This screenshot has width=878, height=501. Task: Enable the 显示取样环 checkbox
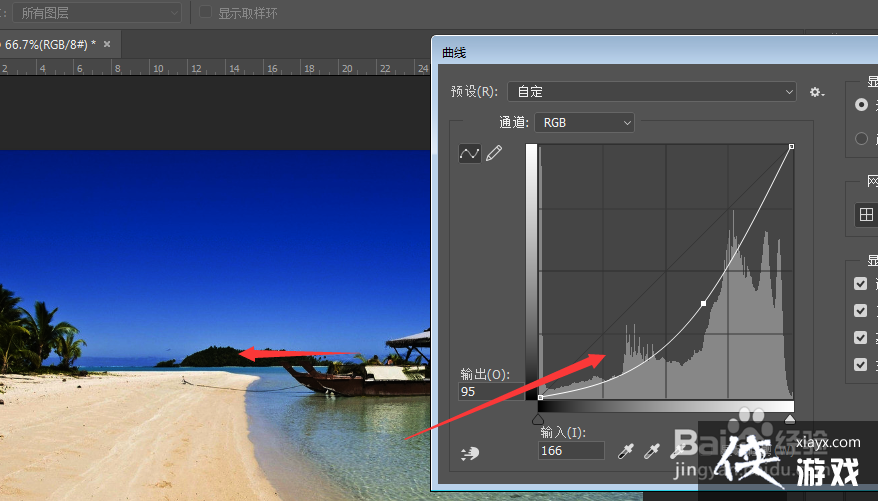pos(206,13)
